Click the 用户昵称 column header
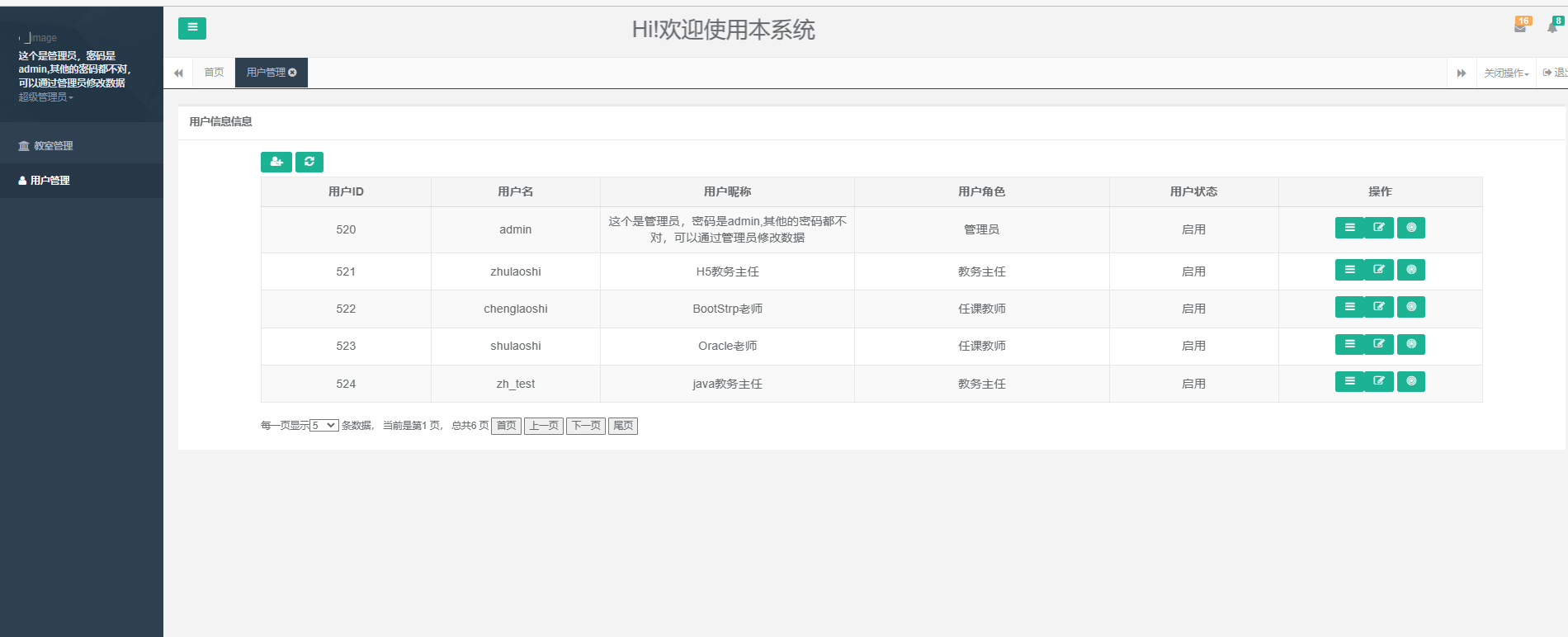Viewport: 1568px width, 637px height. (x=727, y=191)
